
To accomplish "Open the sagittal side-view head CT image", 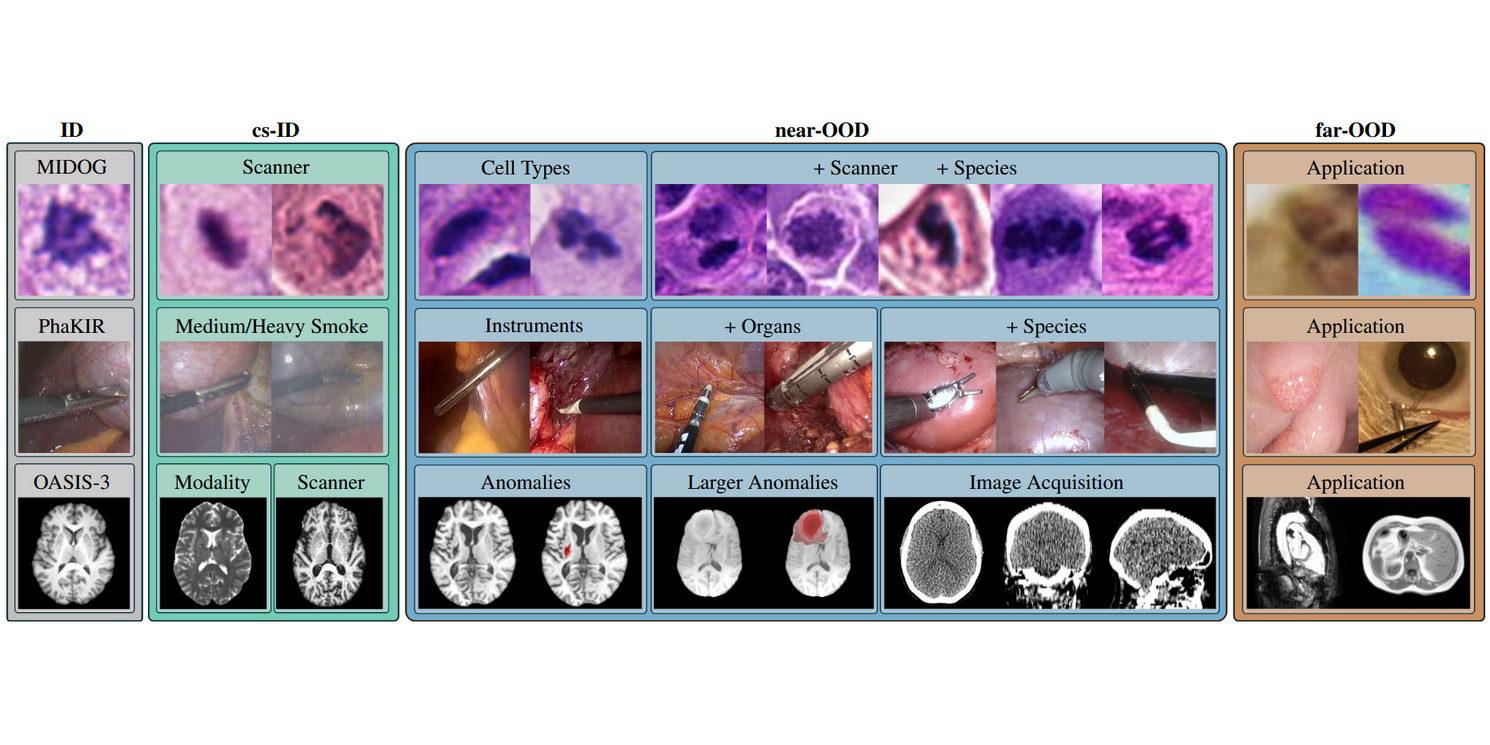I will coord(1162,553).
